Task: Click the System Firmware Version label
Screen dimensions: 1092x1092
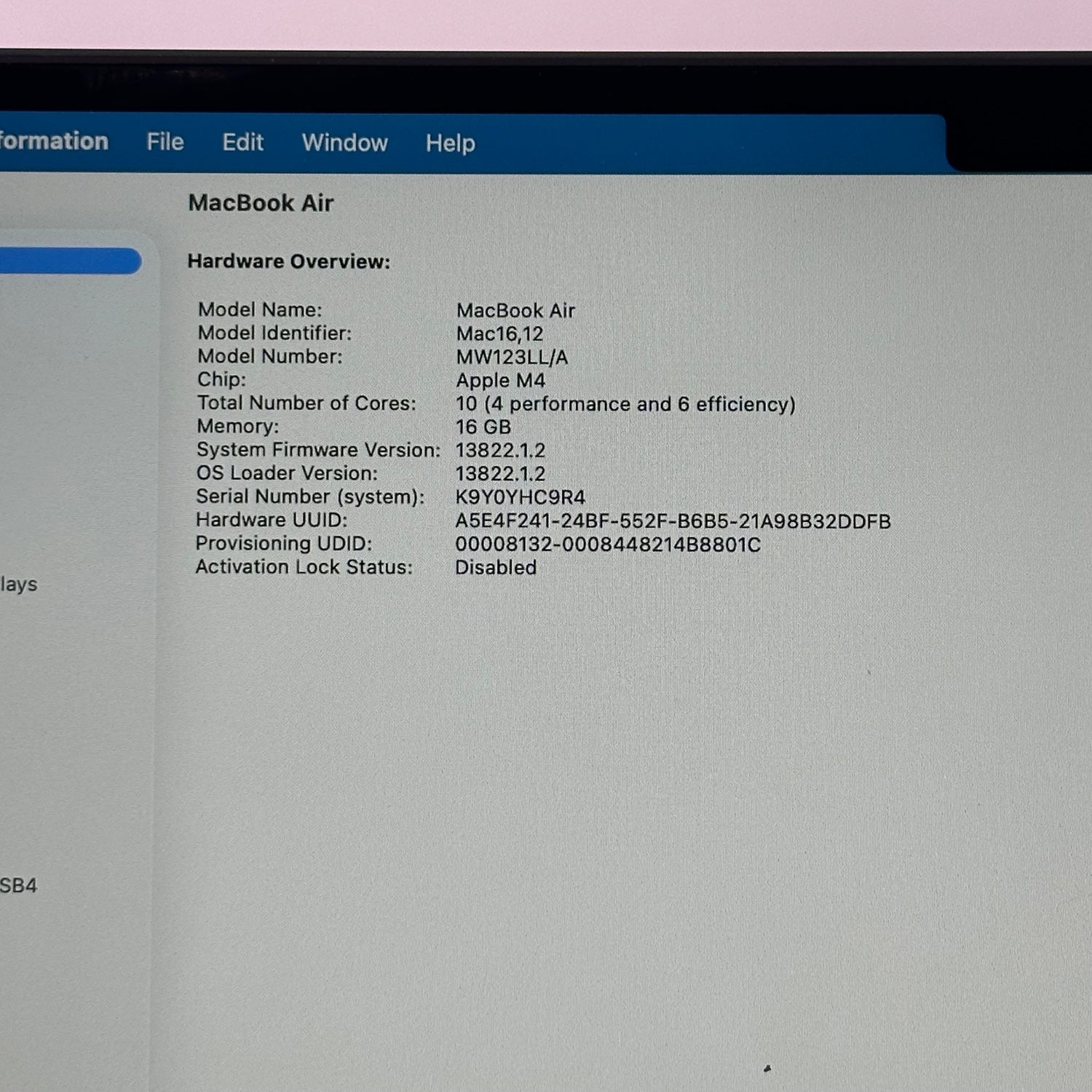Action: [317, 450]
